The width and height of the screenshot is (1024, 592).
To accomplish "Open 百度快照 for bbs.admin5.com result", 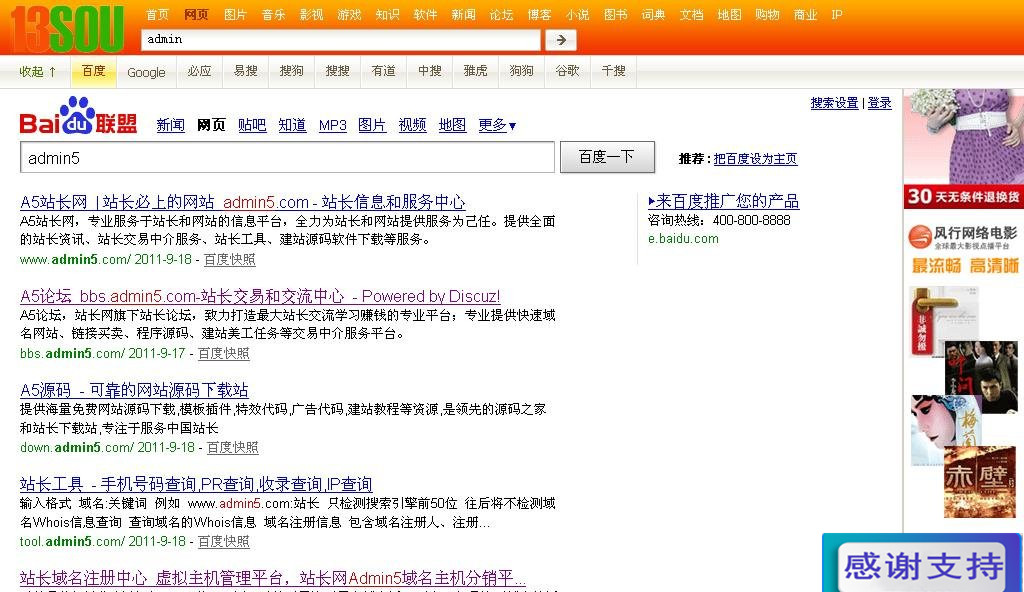I will pos(223,354).
